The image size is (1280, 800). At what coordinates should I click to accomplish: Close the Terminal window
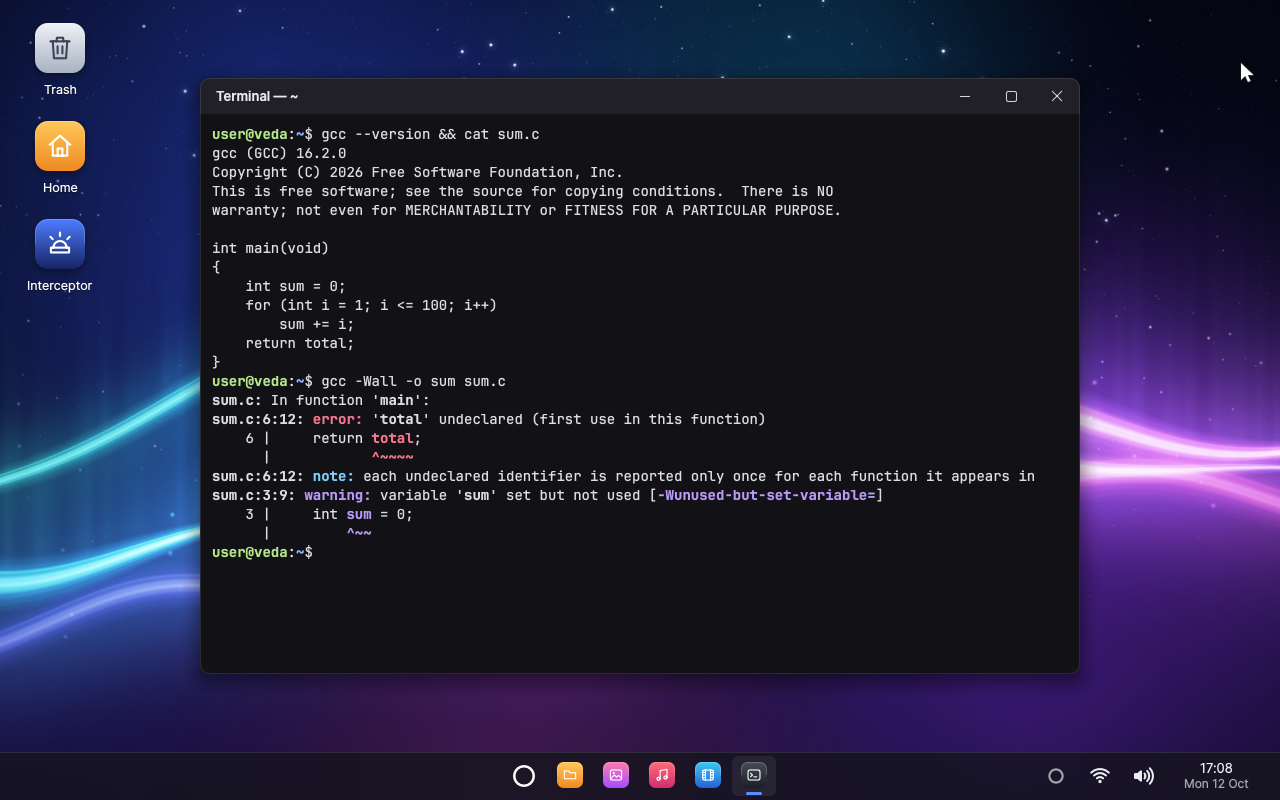pos(1057,96)
